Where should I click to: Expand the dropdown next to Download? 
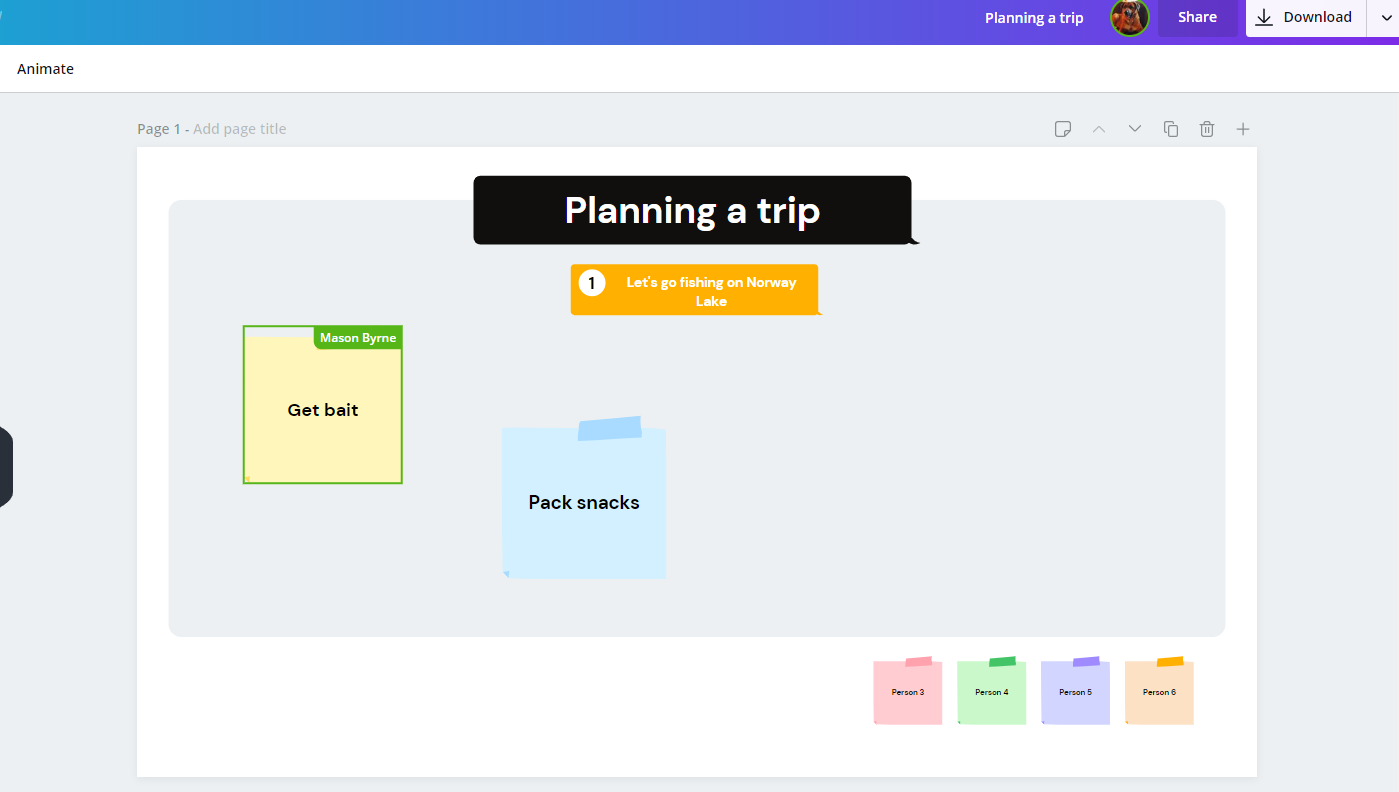pyautogui.click(x=1386, y=17)
